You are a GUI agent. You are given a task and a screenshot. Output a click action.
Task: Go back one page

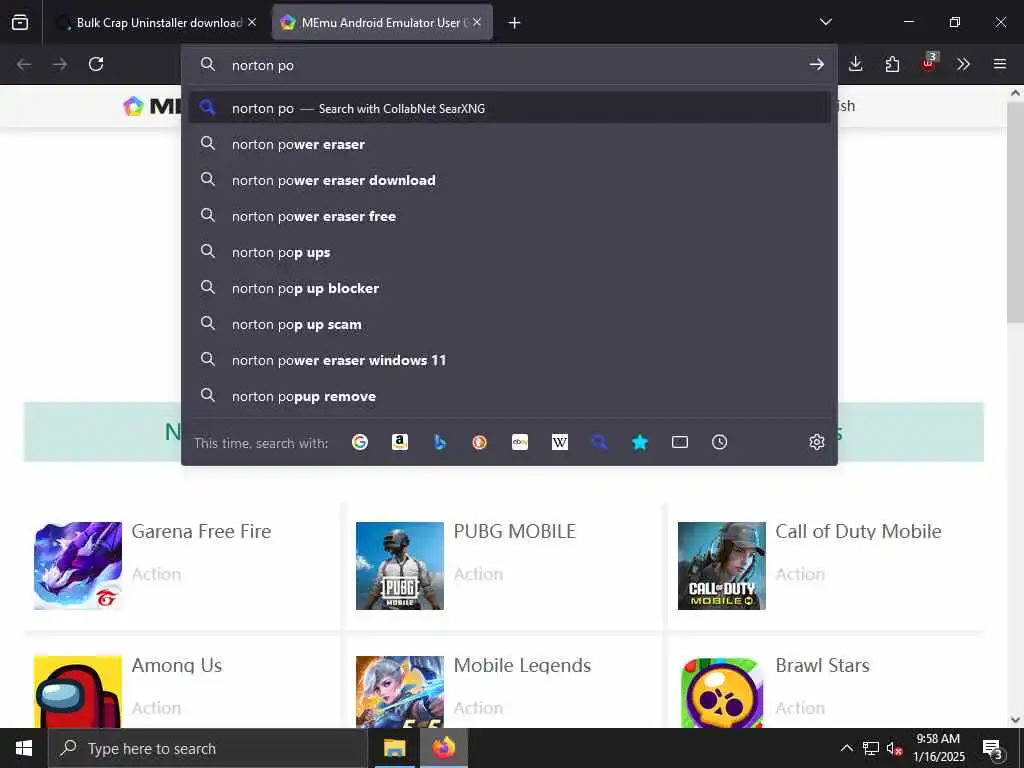tap(24, 64)
